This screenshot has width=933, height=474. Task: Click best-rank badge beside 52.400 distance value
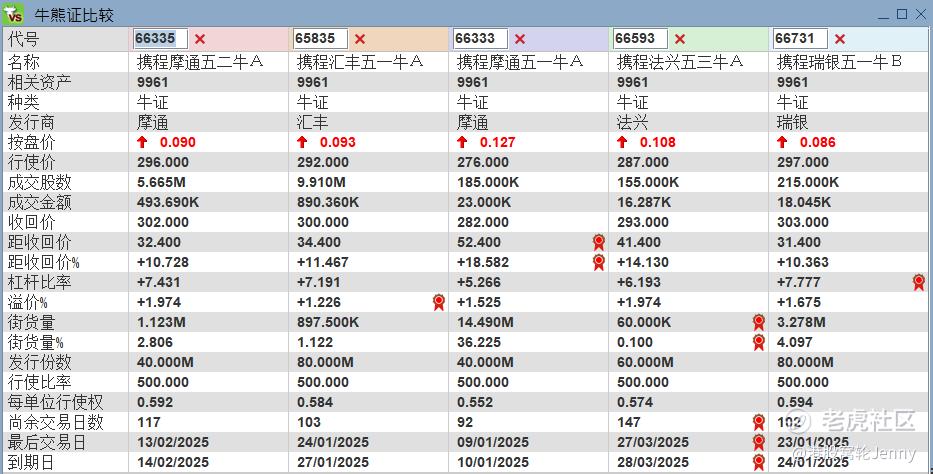click(599, 242)
